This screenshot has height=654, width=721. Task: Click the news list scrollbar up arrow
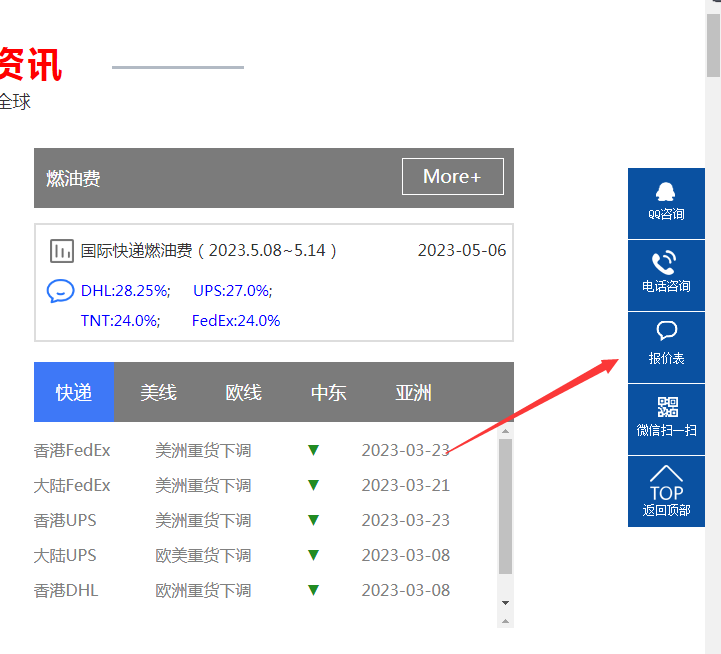point(505,431)
